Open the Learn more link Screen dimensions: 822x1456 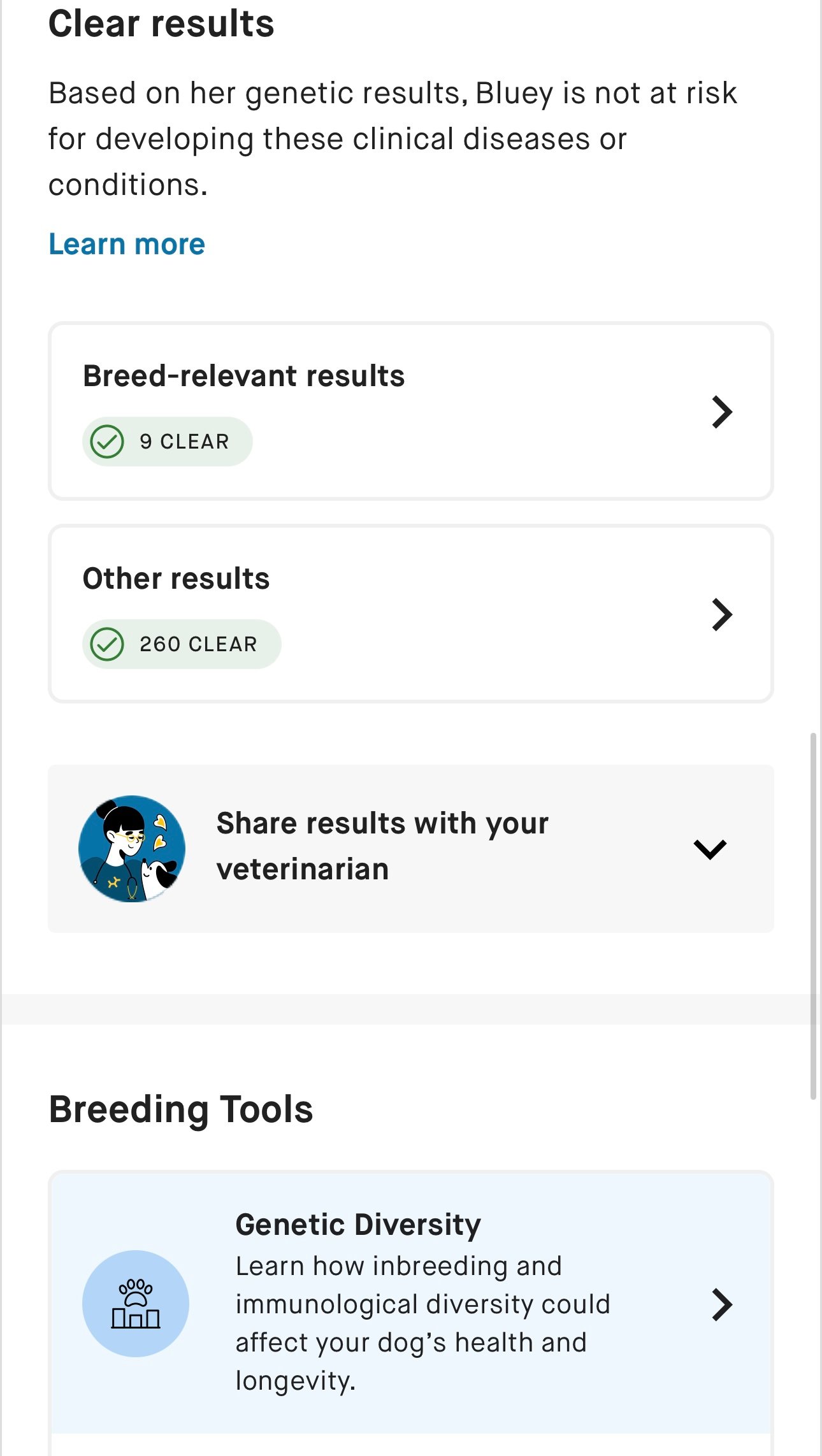(127, 244)
